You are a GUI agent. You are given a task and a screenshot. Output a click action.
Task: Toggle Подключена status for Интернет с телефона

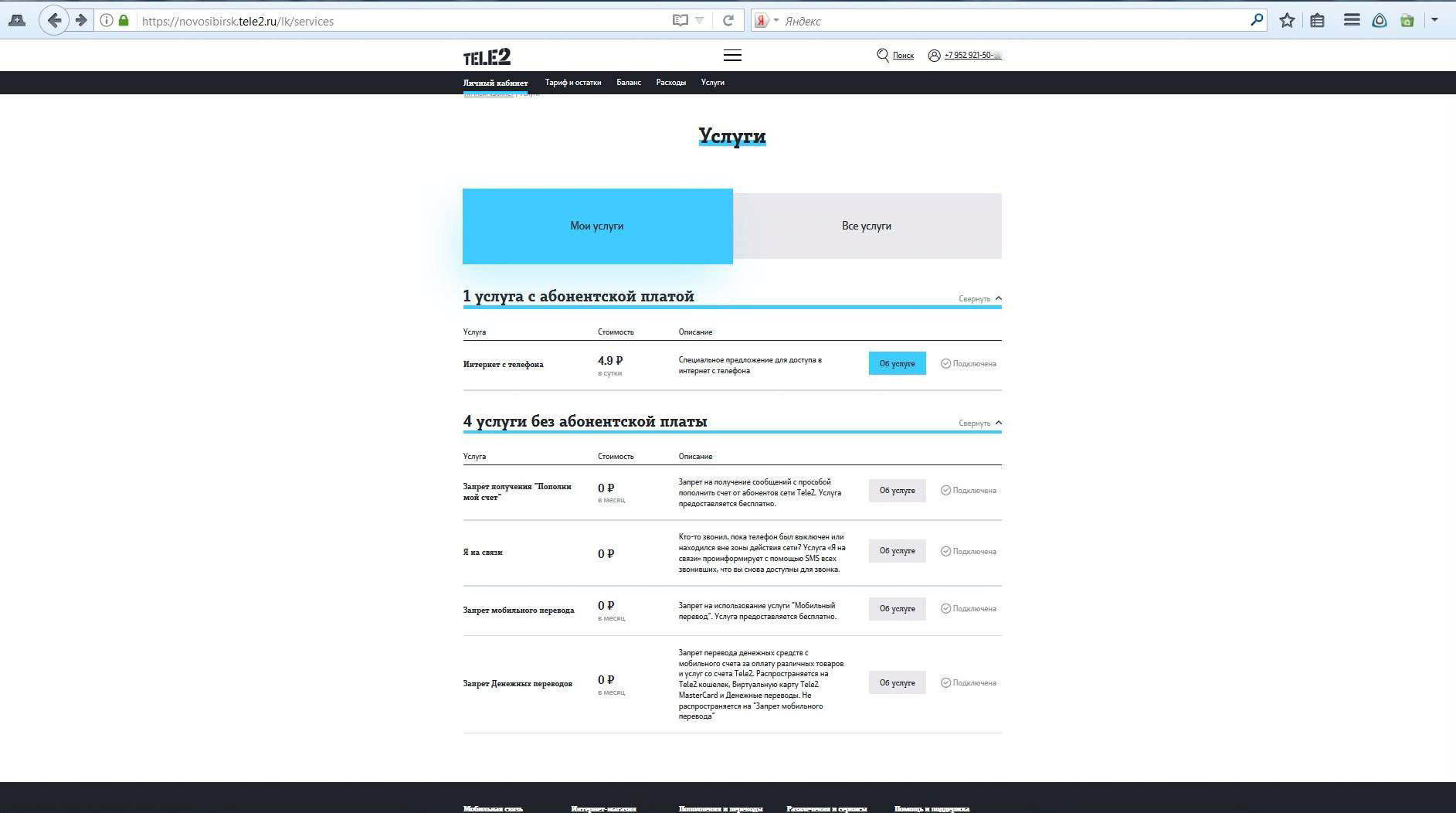(968, 363)
